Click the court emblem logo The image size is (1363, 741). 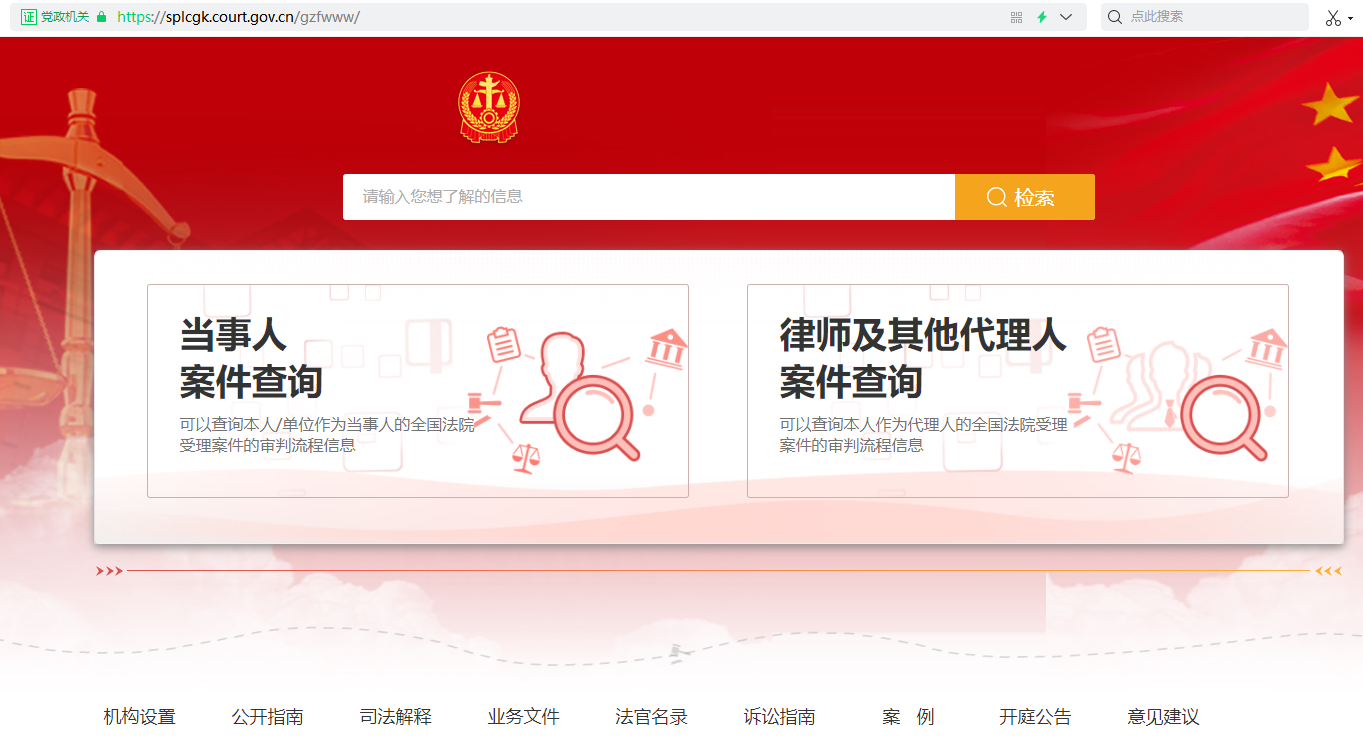[489, 107]
